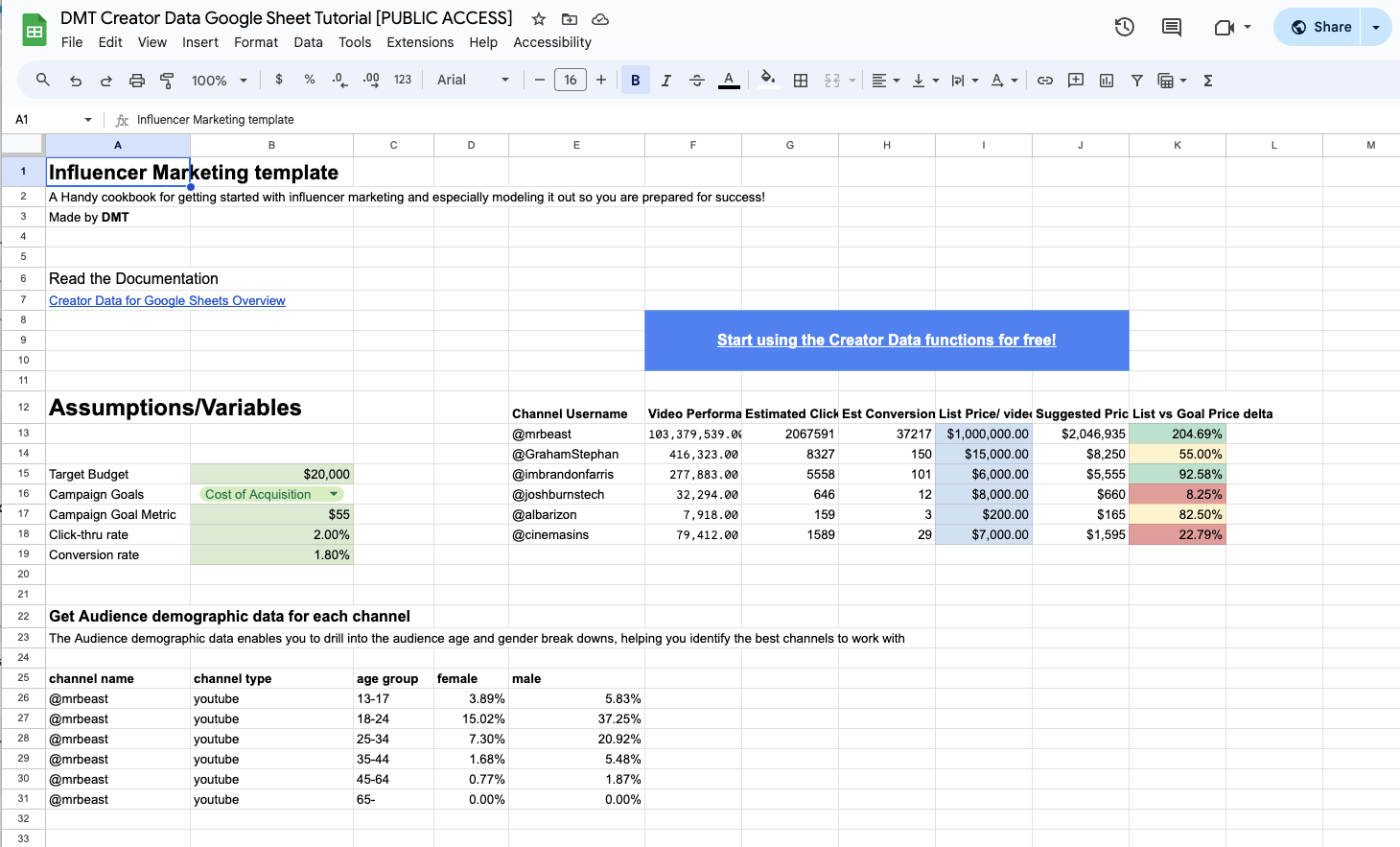The image size is (1400, 847).
Task: Open the File menu
Action: point(72,42)
